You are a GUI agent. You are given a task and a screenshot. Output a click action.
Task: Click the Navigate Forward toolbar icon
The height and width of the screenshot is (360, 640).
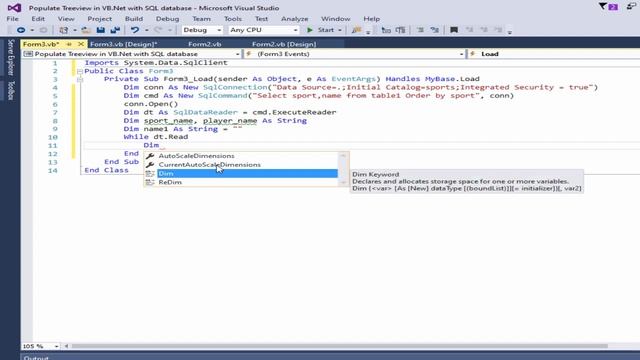coord(43,30)
